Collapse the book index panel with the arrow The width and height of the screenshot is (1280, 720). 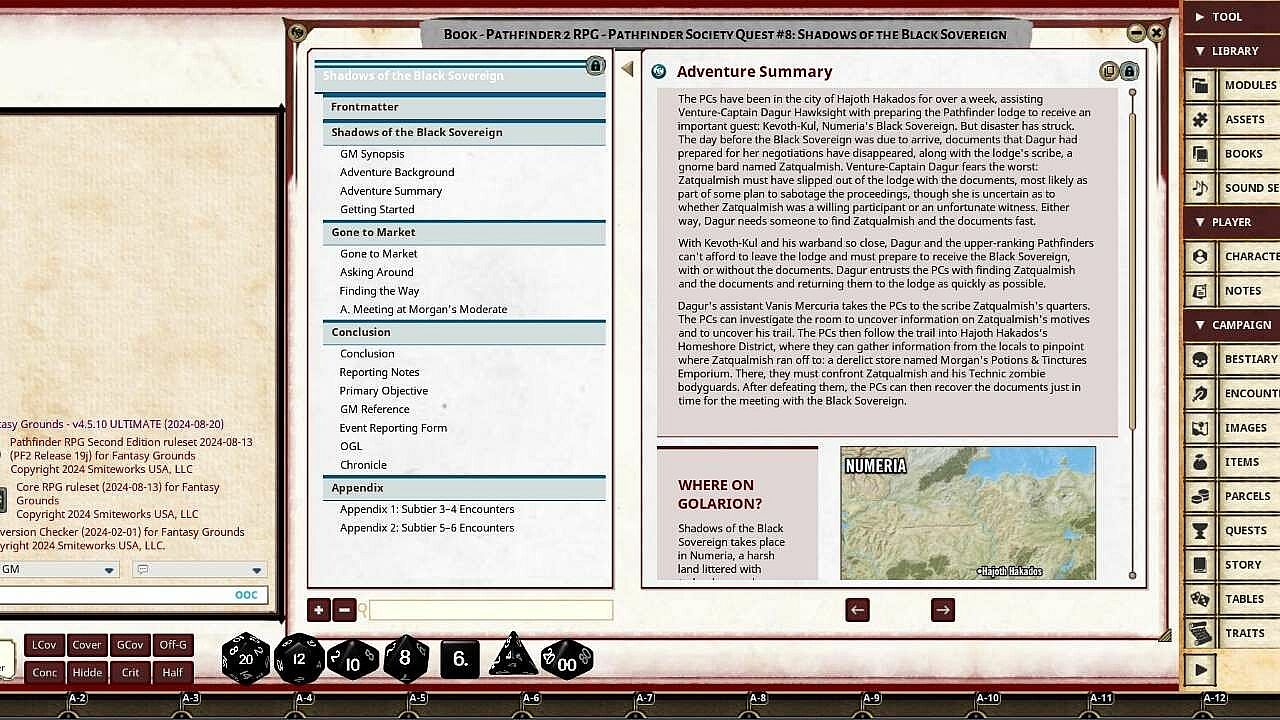click(x=627, y=68)
